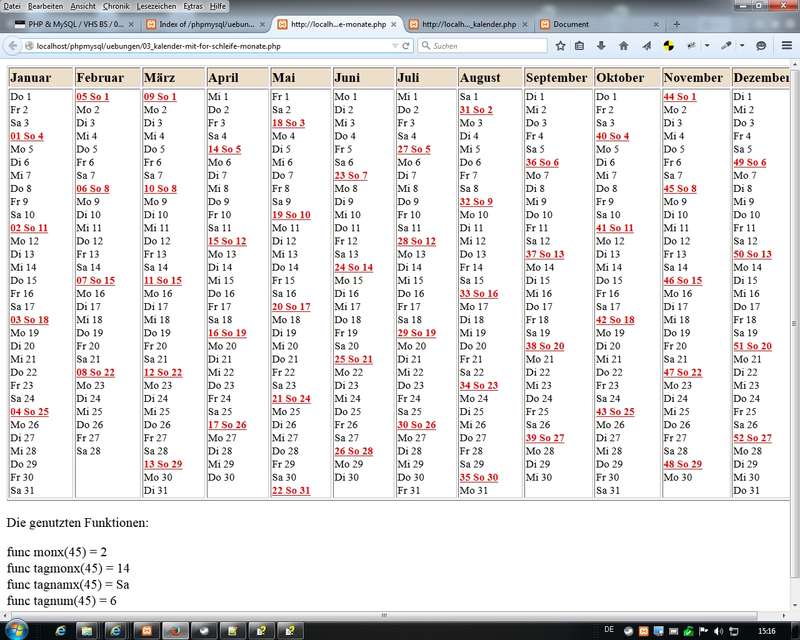Screen dimensions: 800x640
Task: Open the Ansicht menu
Action: click(x=83, y=6)
